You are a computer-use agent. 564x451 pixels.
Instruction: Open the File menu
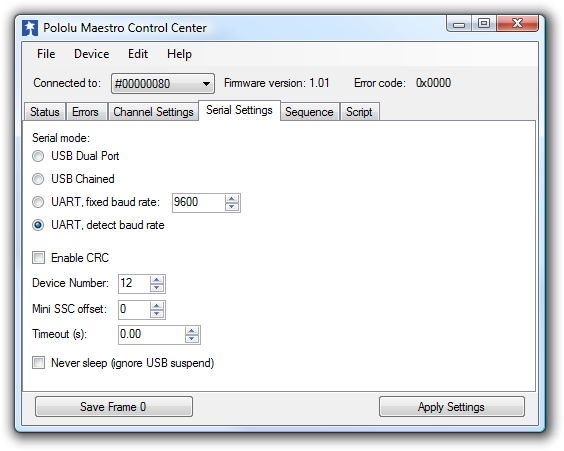(46, 54)
